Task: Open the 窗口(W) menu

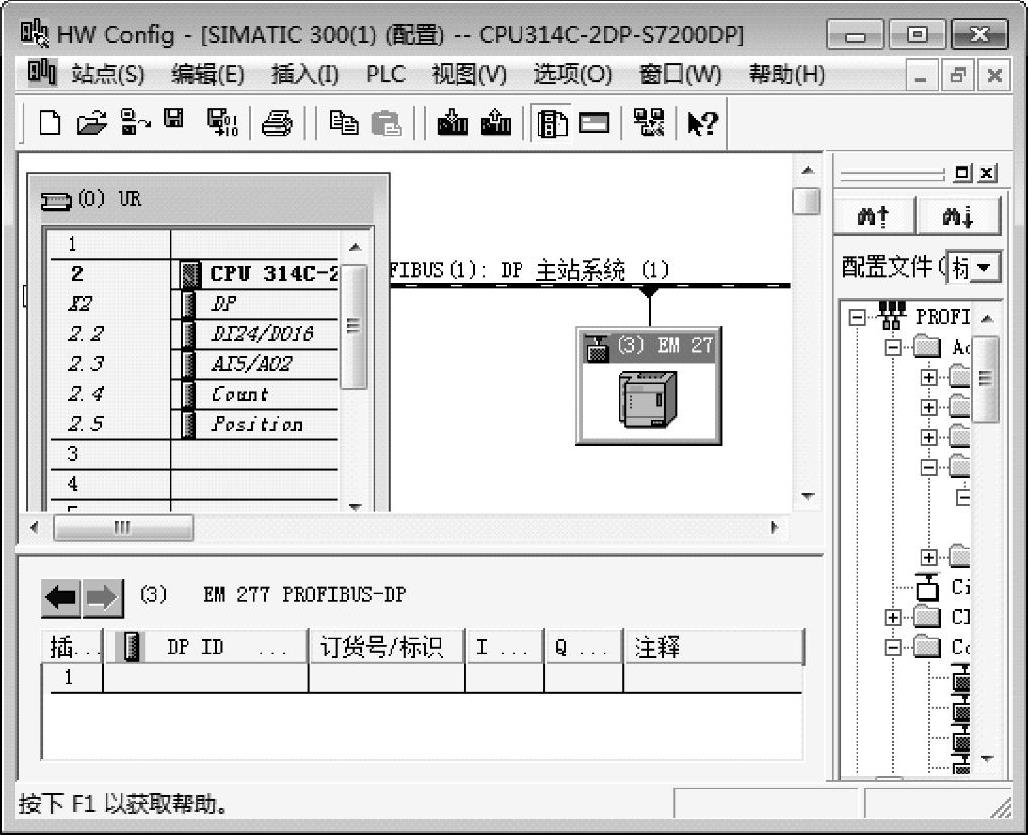Action: [680, 74]
